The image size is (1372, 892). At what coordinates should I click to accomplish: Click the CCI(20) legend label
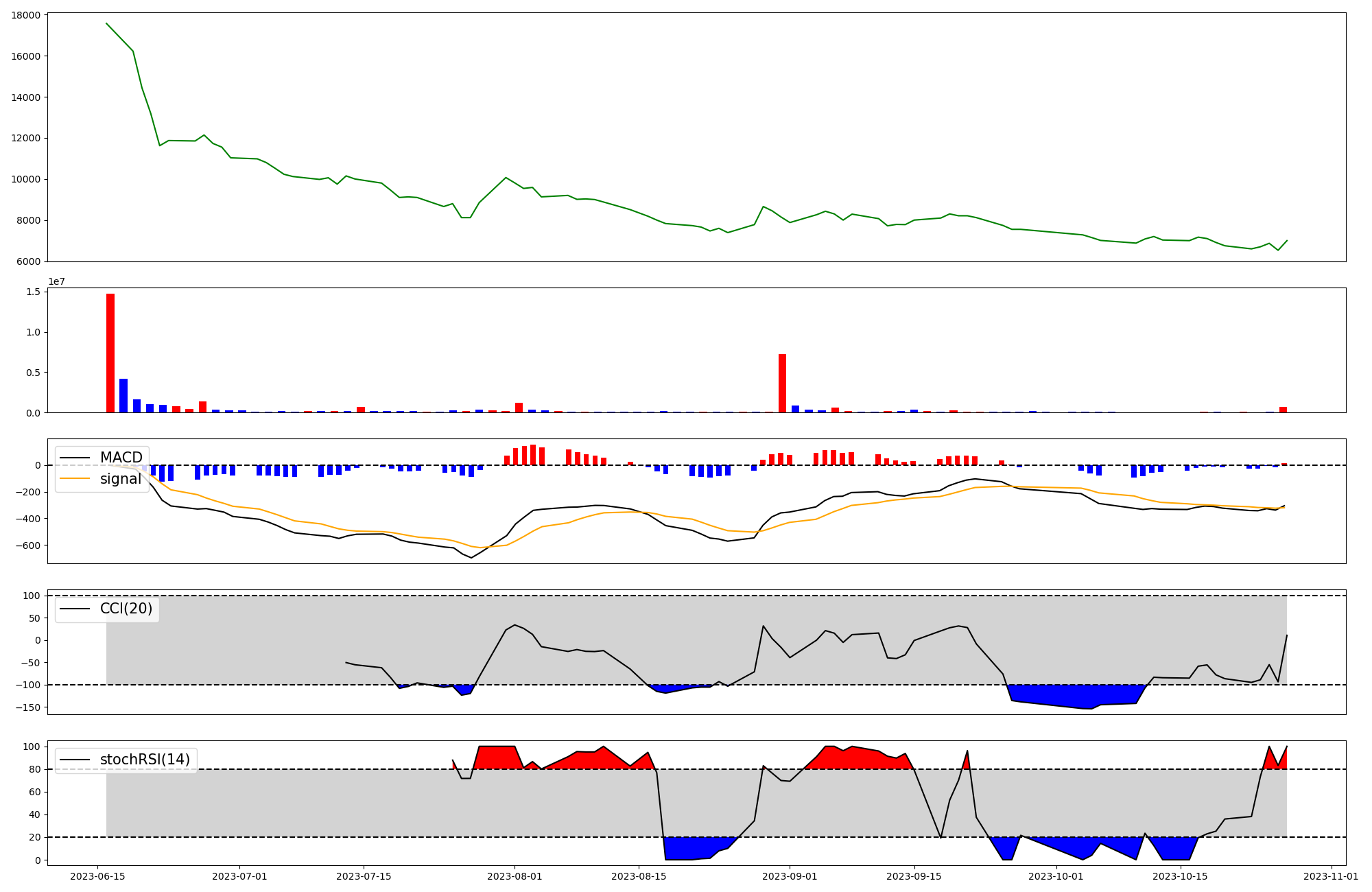126,609
